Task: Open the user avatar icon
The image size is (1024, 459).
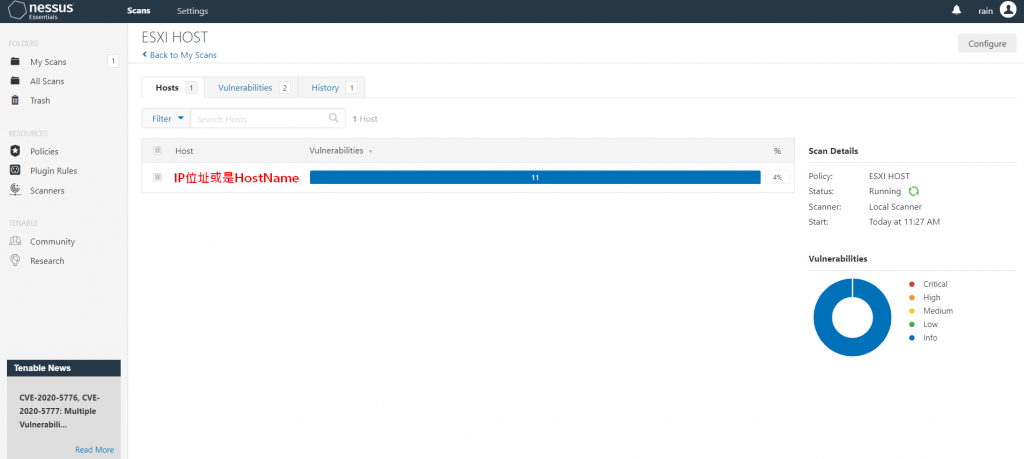Action: [x=1008, y=10]
